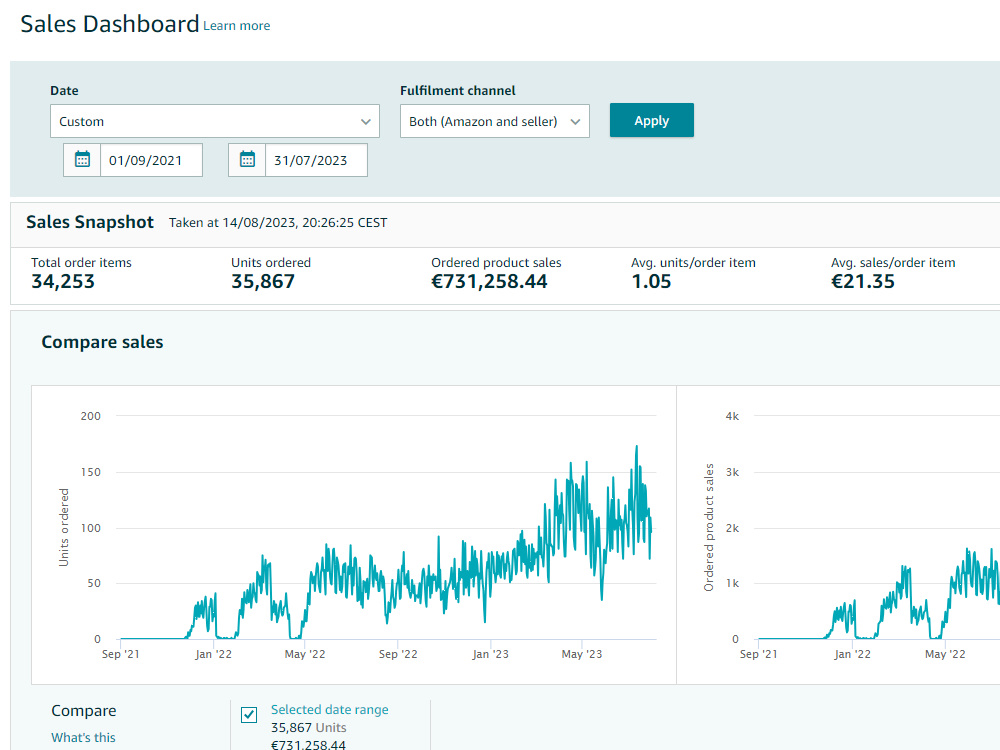
Task: Uncheck the Selected date range checkbox
Action: [x=249, y=715]
